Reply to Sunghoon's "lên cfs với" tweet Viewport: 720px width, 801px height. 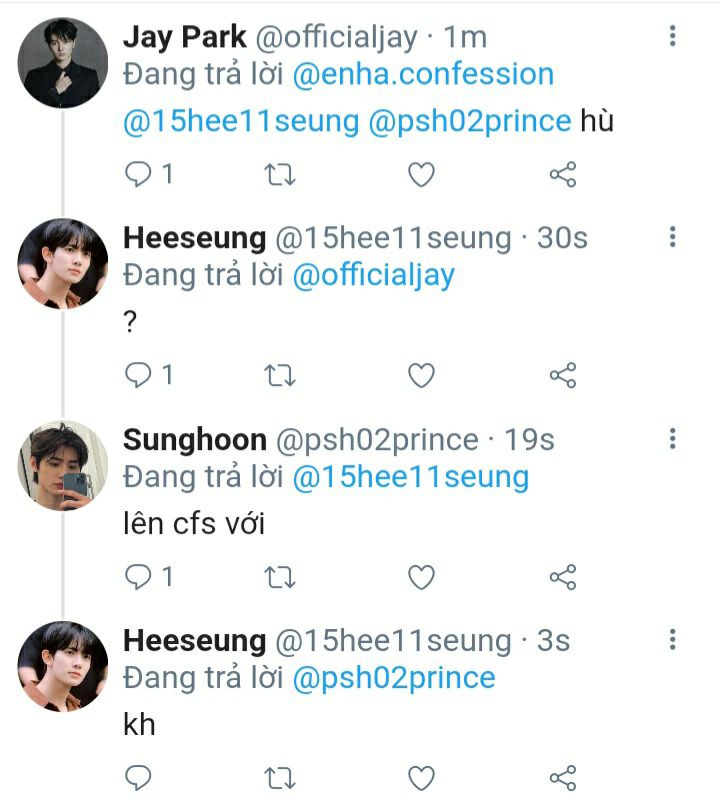point(138,577)
